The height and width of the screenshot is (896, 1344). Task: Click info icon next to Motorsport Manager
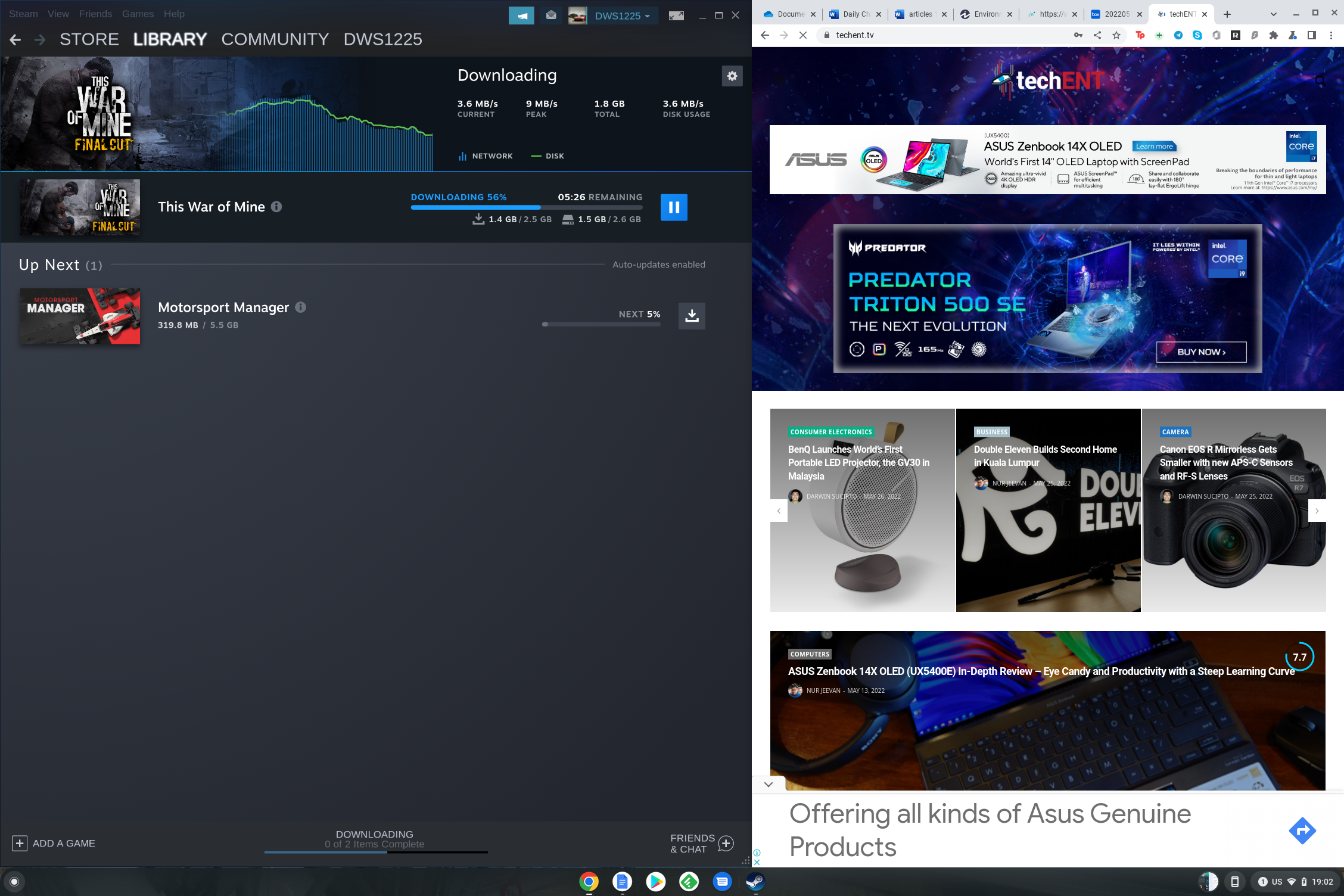click(301, 307)
